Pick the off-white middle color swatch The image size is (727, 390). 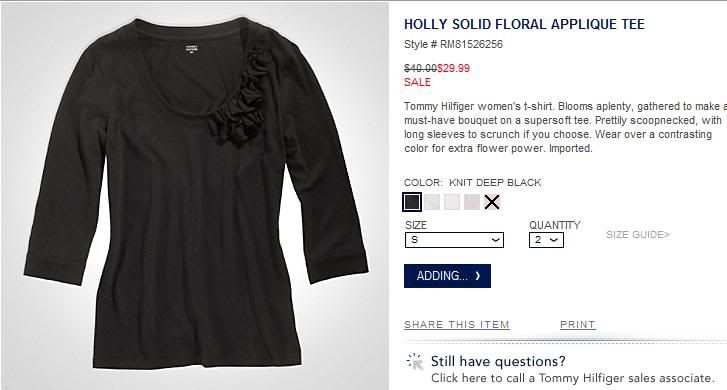coord(452,202)
